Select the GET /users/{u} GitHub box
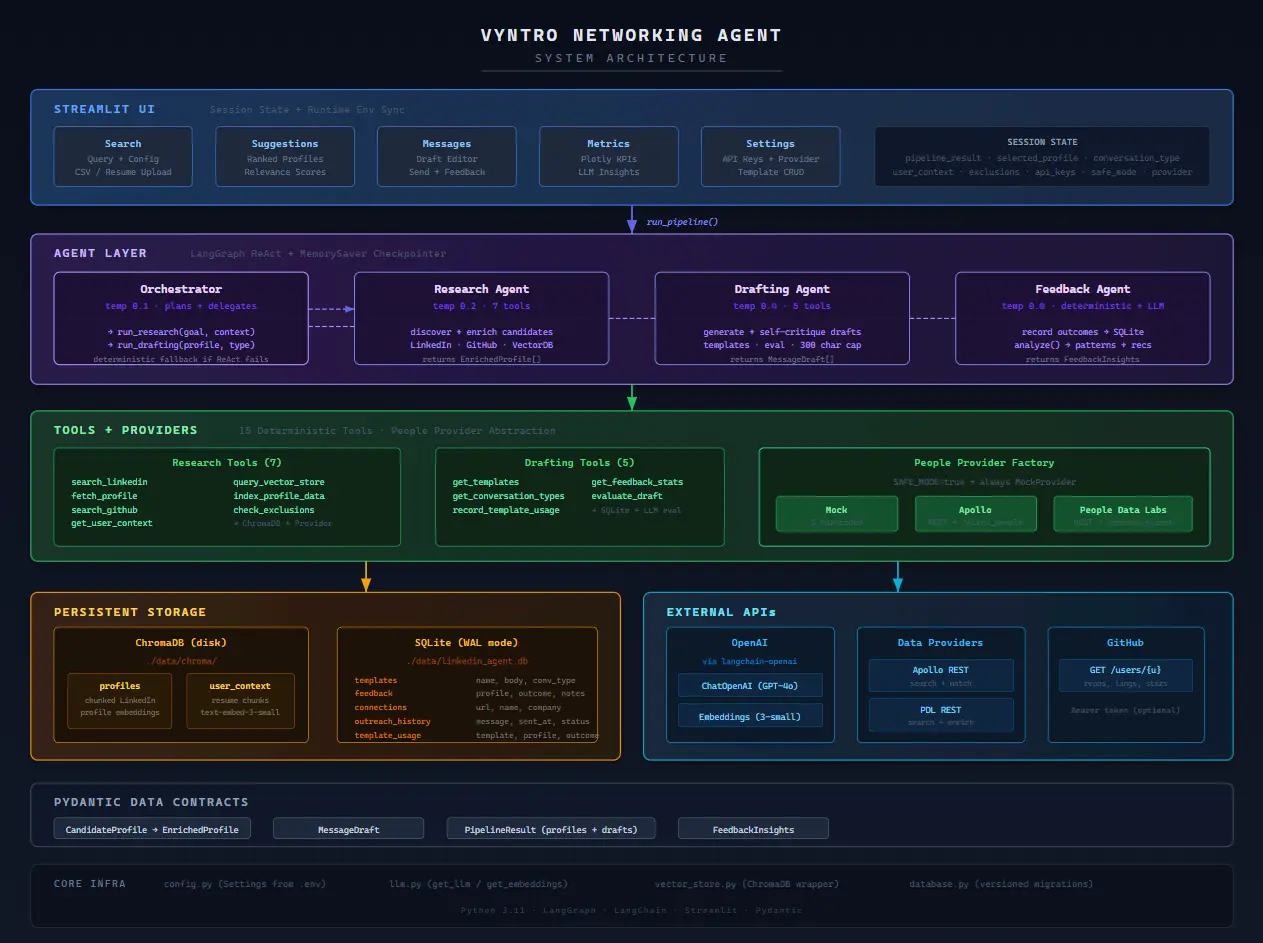Viewport: 1263px width, 943px height. click(1125, 676)
